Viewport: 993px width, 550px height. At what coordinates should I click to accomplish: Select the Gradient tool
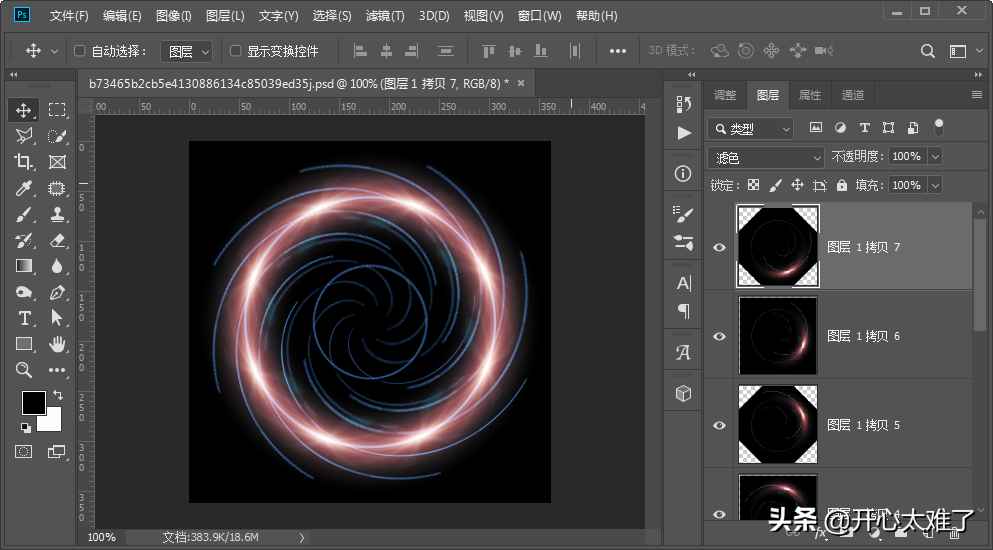point(23,266)
